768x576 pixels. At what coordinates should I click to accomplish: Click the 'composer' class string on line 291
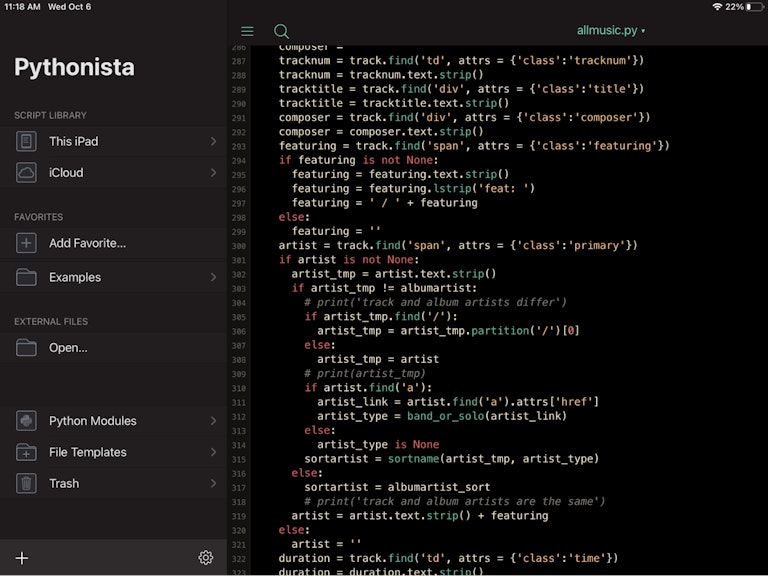(x=606, y=118)
